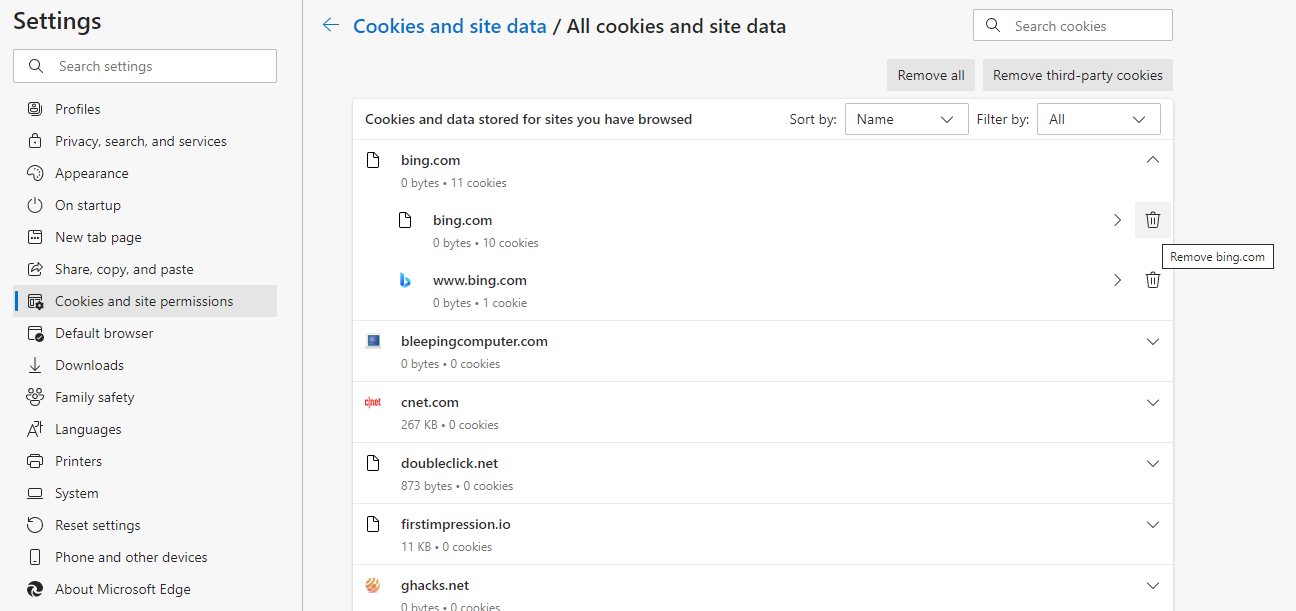Click the Default browser sidebar icon

(35, 333)
